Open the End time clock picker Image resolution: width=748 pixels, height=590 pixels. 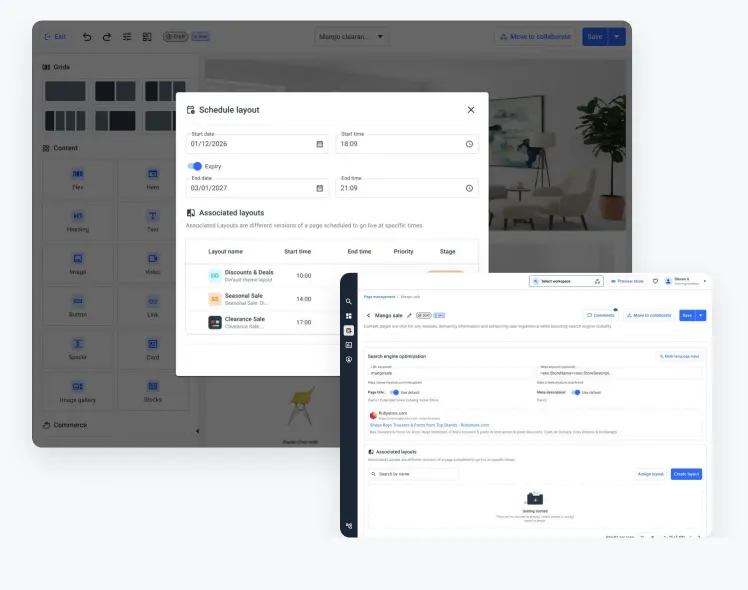(469, 188)
